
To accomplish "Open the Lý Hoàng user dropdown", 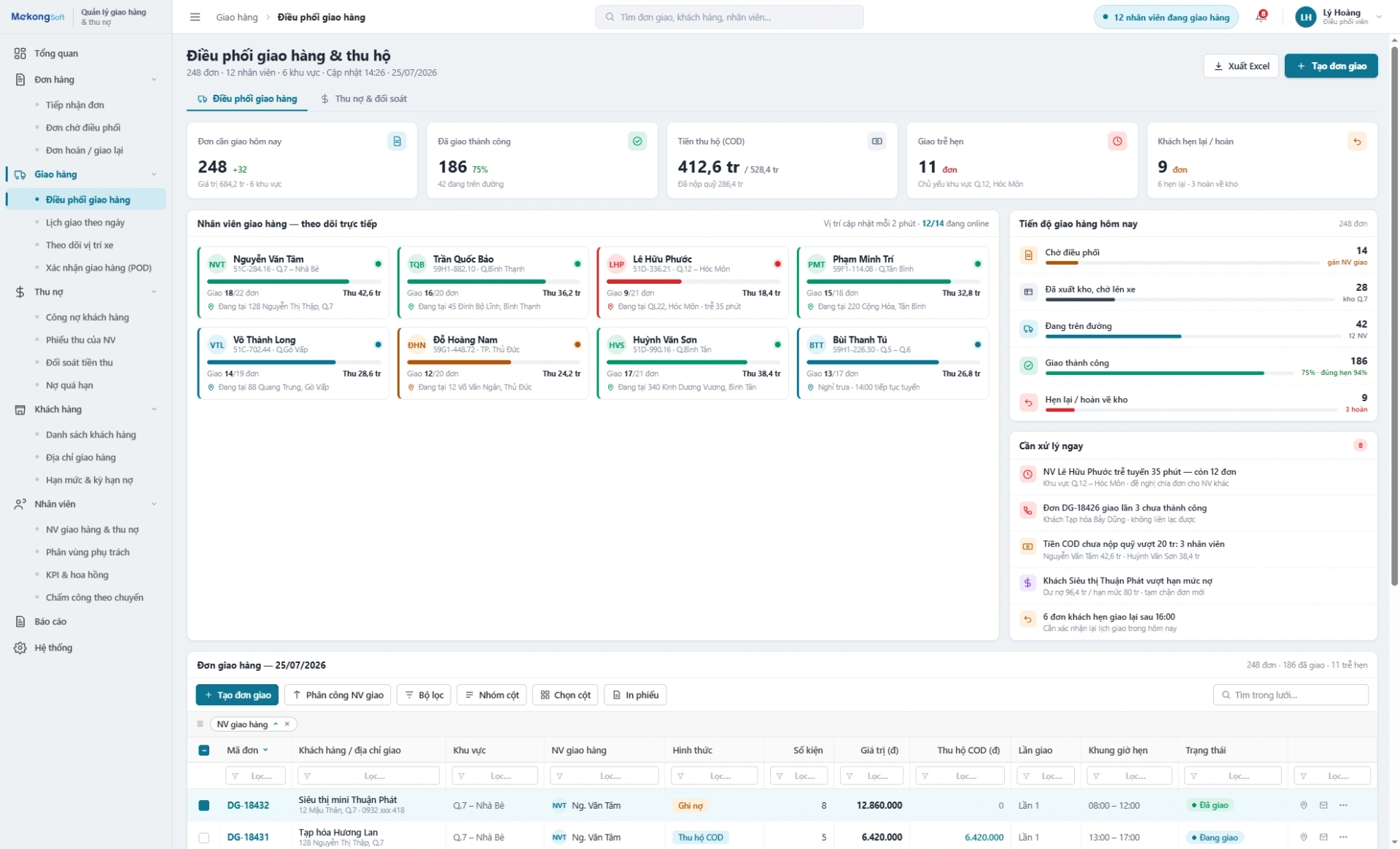I will coord(1379,17).
